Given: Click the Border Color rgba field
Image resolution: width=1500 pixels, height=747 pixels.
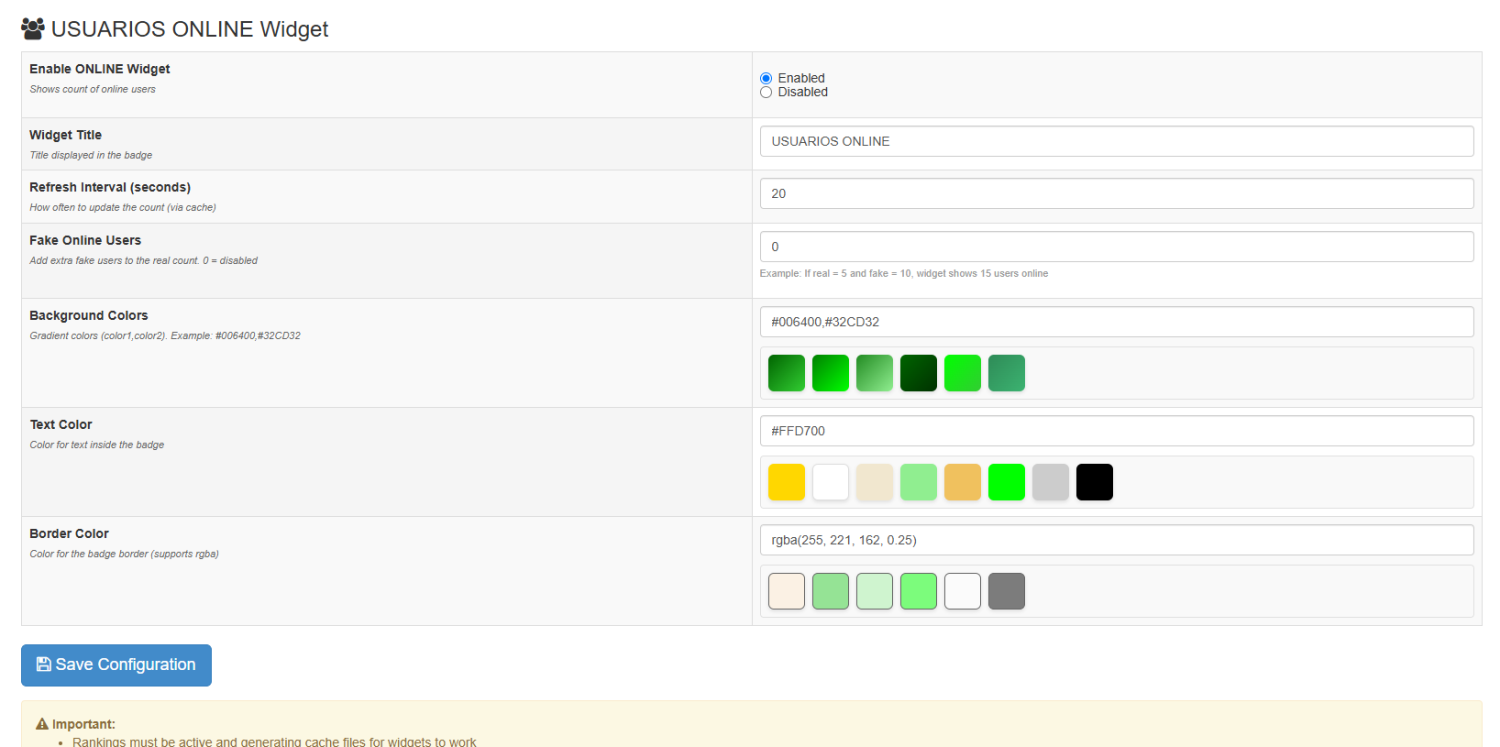Looking at the screenshot, I should pyautogui.click(x=1116, y=540).
